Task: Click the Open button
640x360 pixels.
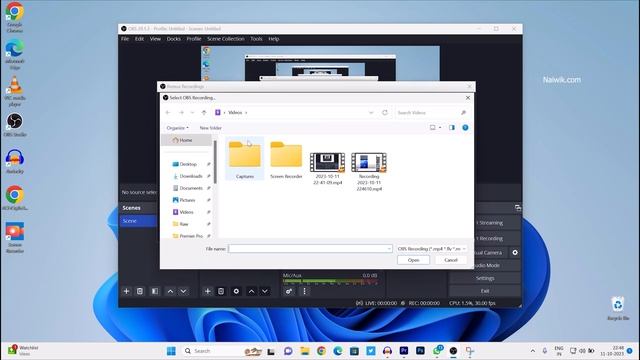Action: click(x=413, y=260)
